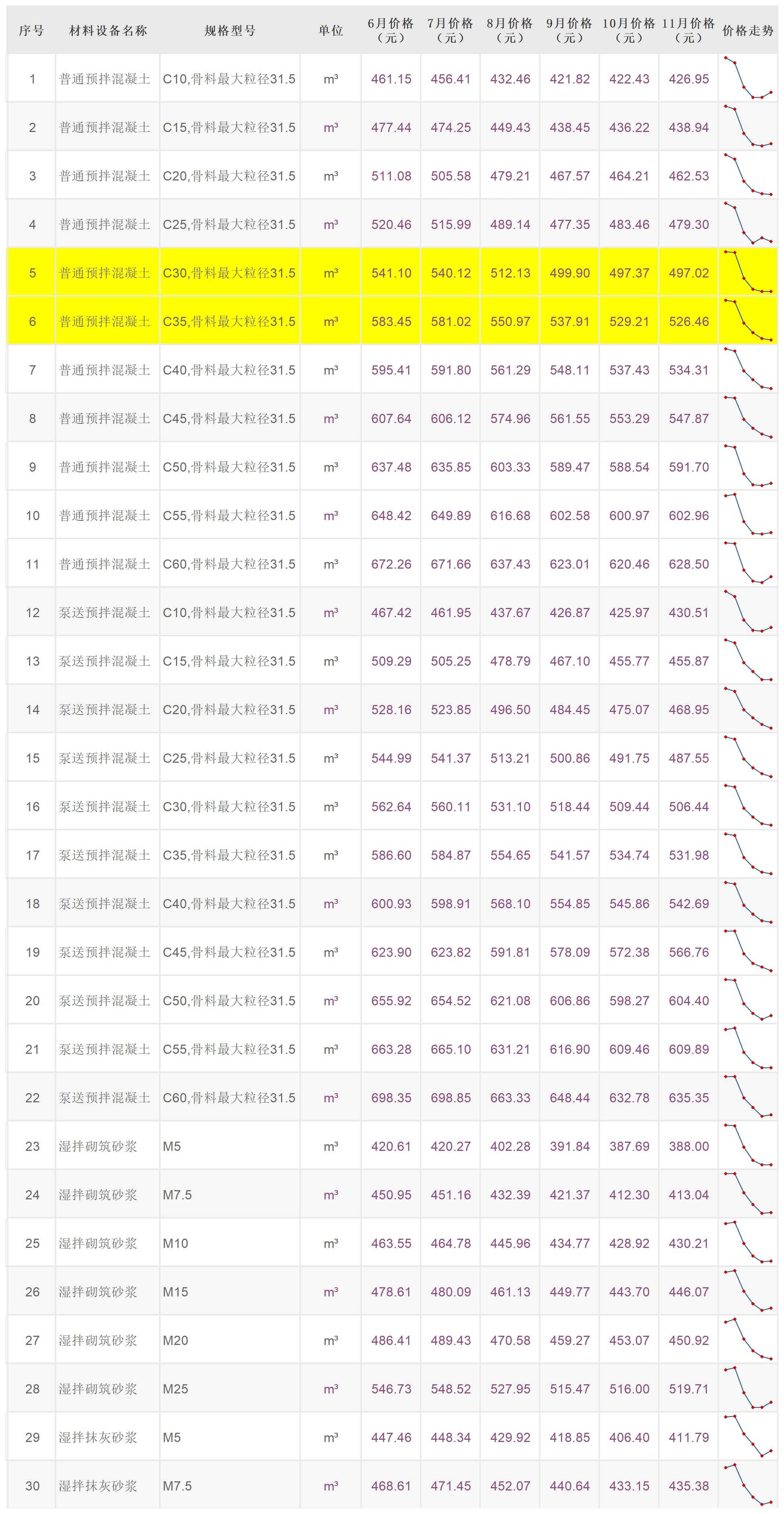Open the trend sparkline for highlighted row 6

748,321
